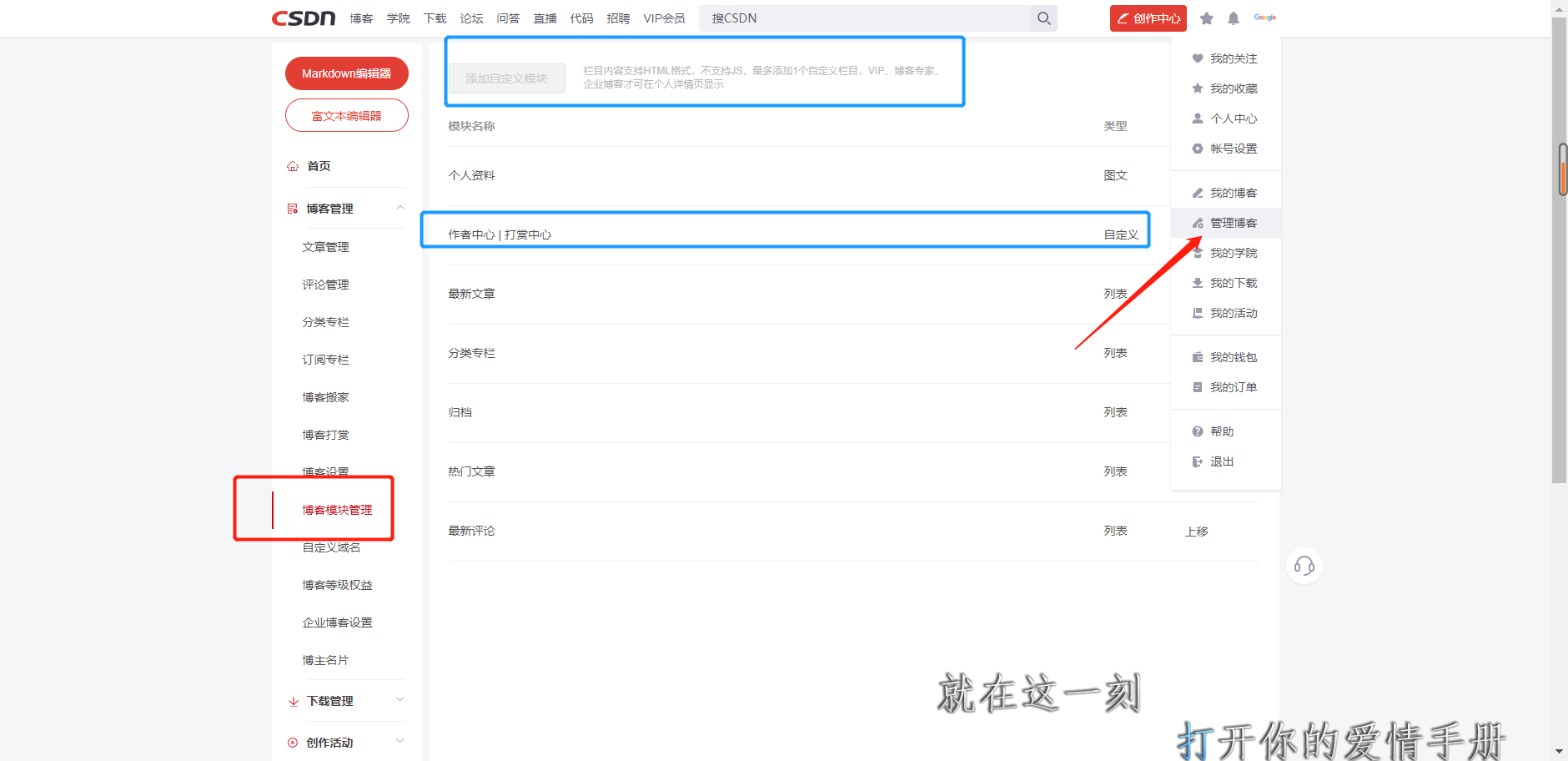Open the Markdown编辑器 button

[346, 73]
